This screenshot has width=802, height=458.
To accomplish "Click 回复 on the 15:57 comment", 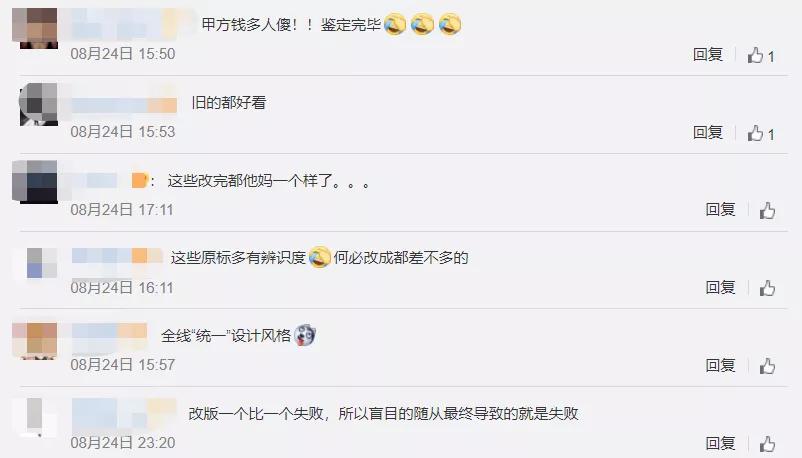I will pyautogui.click(x=720, y=365).
